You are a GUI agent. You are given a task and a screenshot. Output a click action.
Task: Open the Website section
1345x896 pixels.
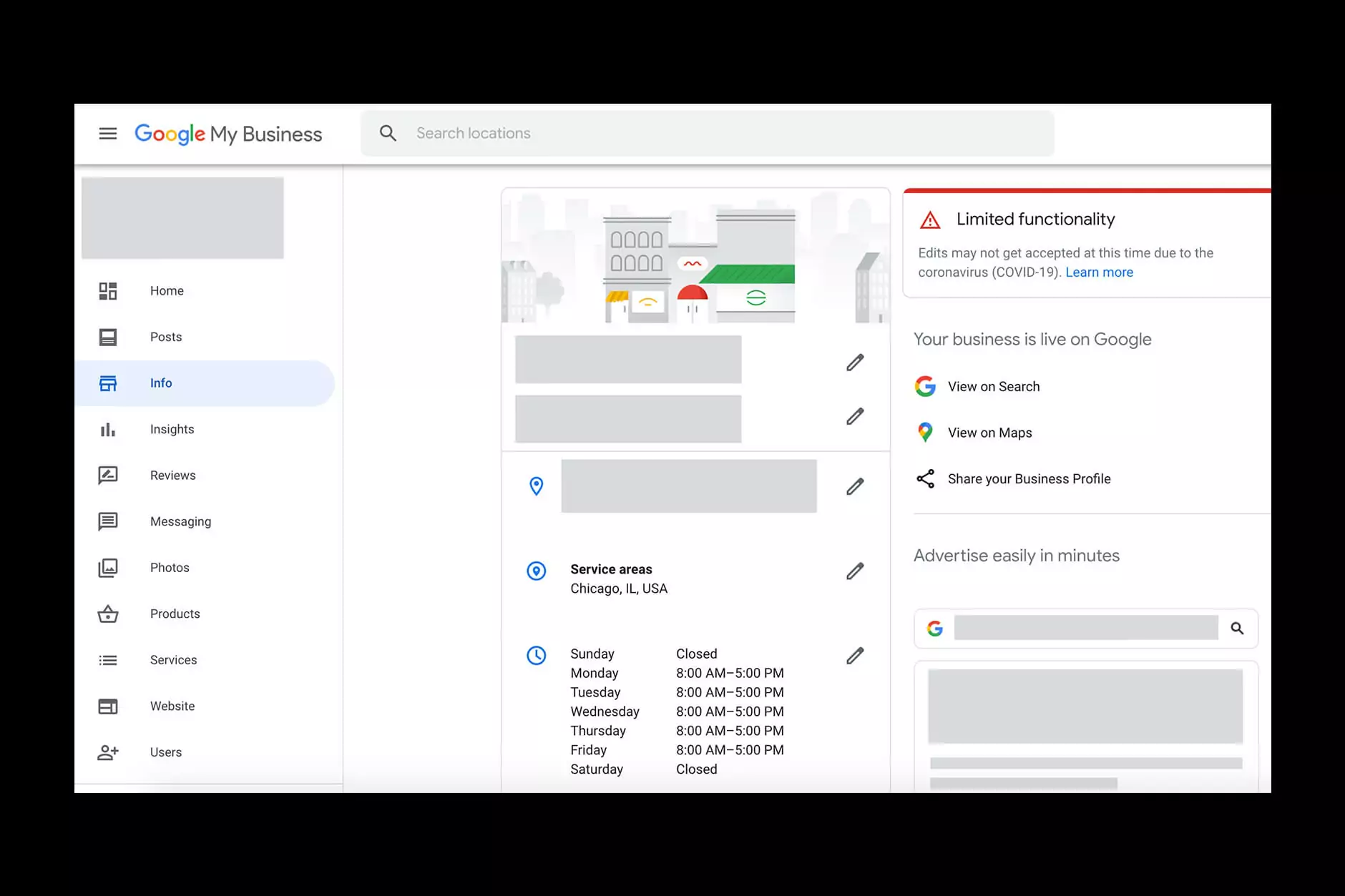[172, 707]
